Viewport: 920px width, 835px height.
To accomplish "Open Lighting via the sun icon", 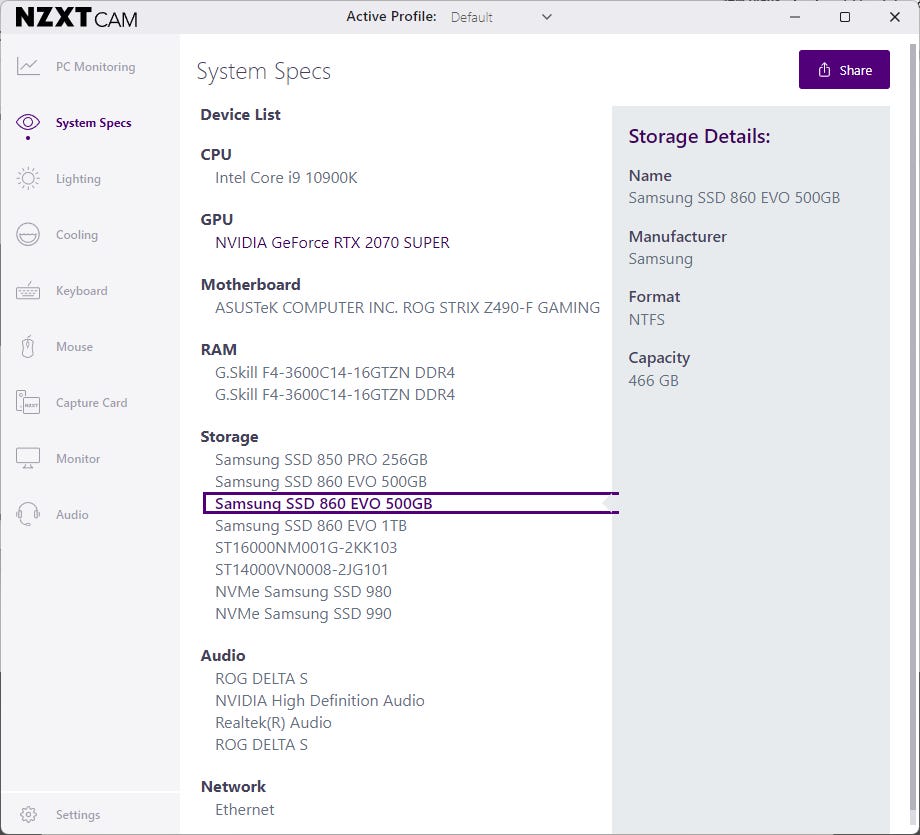I will [x=28, y=179].
